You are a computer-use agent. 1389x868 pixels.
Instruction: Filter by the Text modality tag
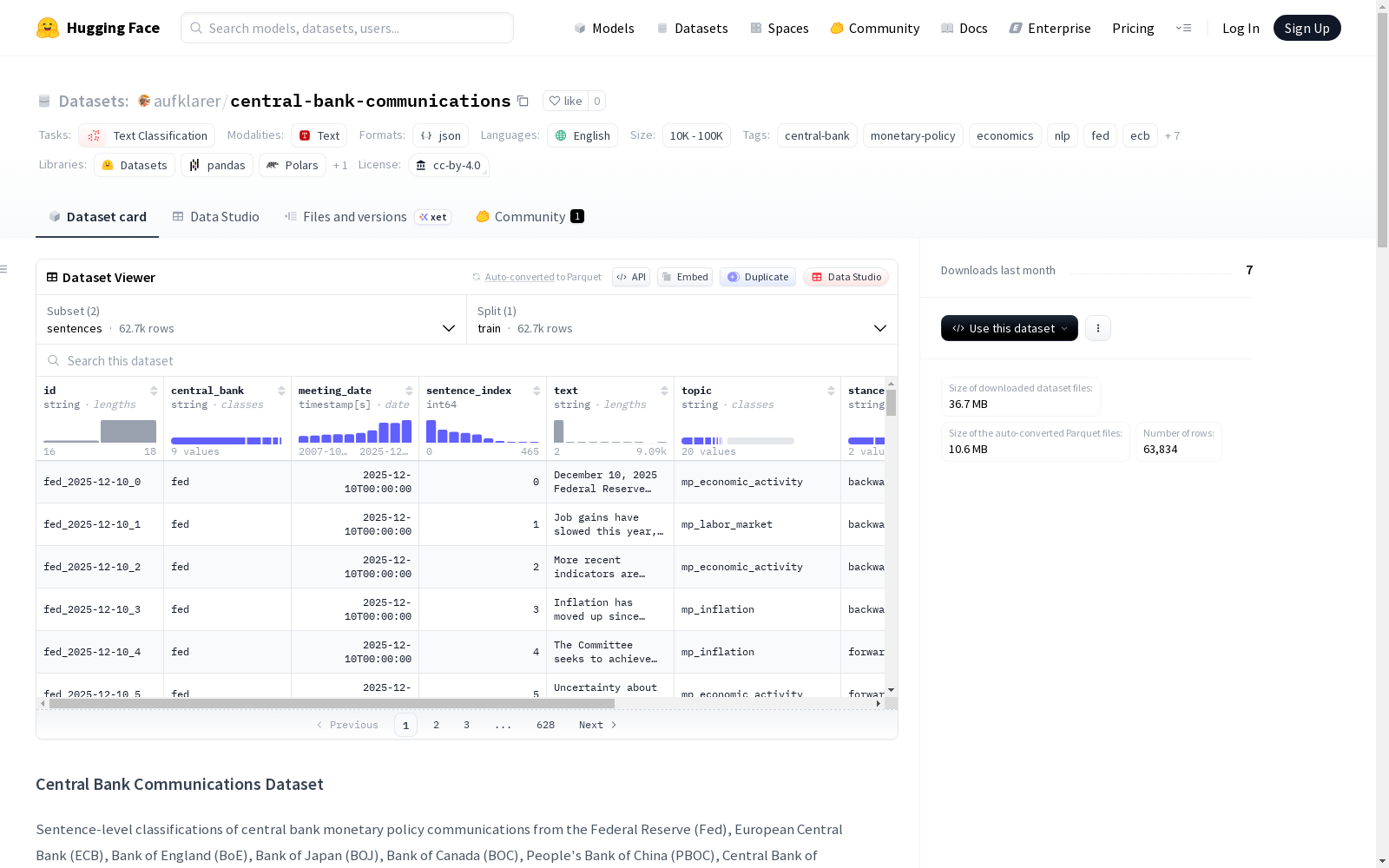click(x=319, y=135)
